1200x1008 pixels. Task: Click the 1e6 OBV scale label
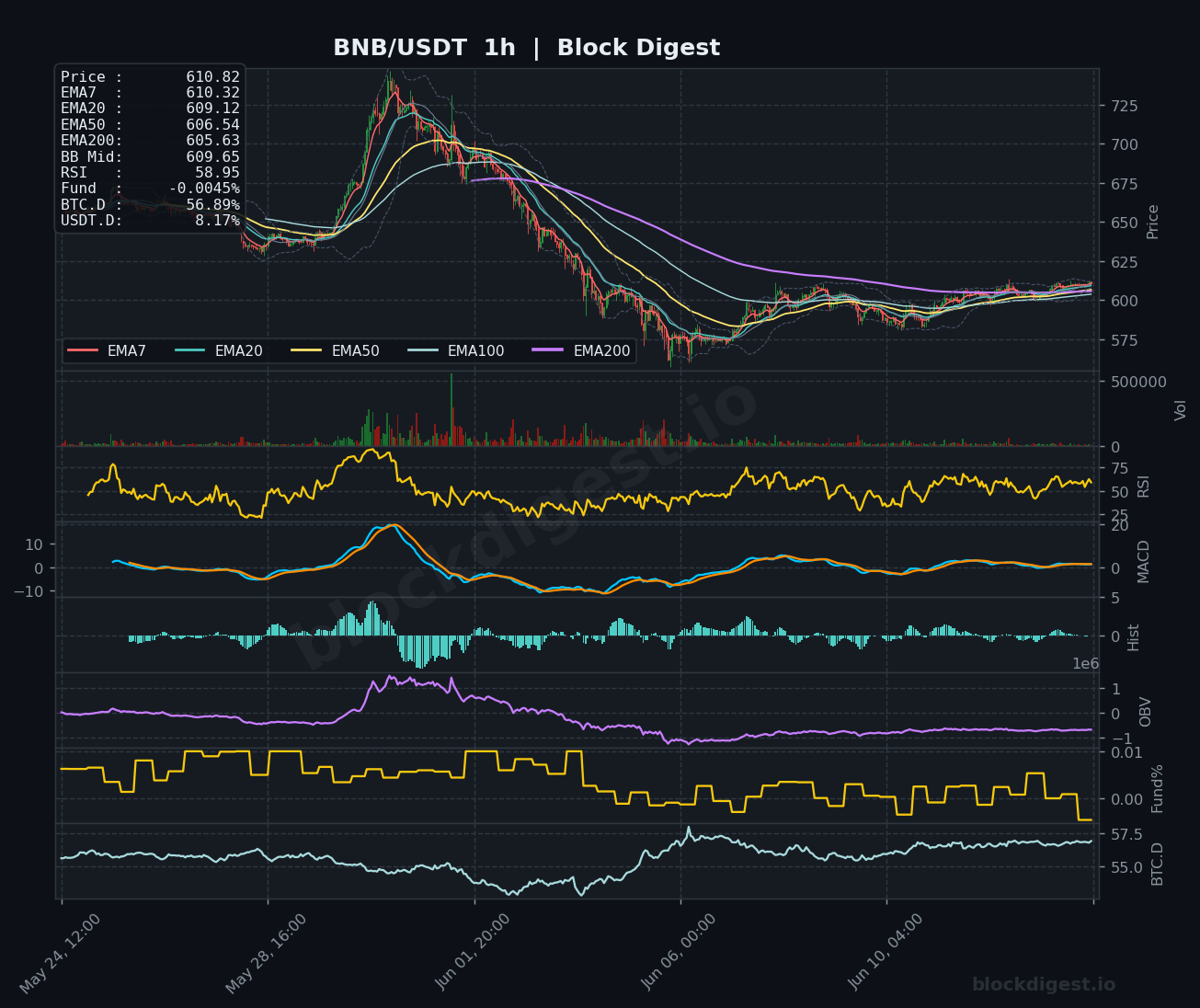pos(1086,663)
